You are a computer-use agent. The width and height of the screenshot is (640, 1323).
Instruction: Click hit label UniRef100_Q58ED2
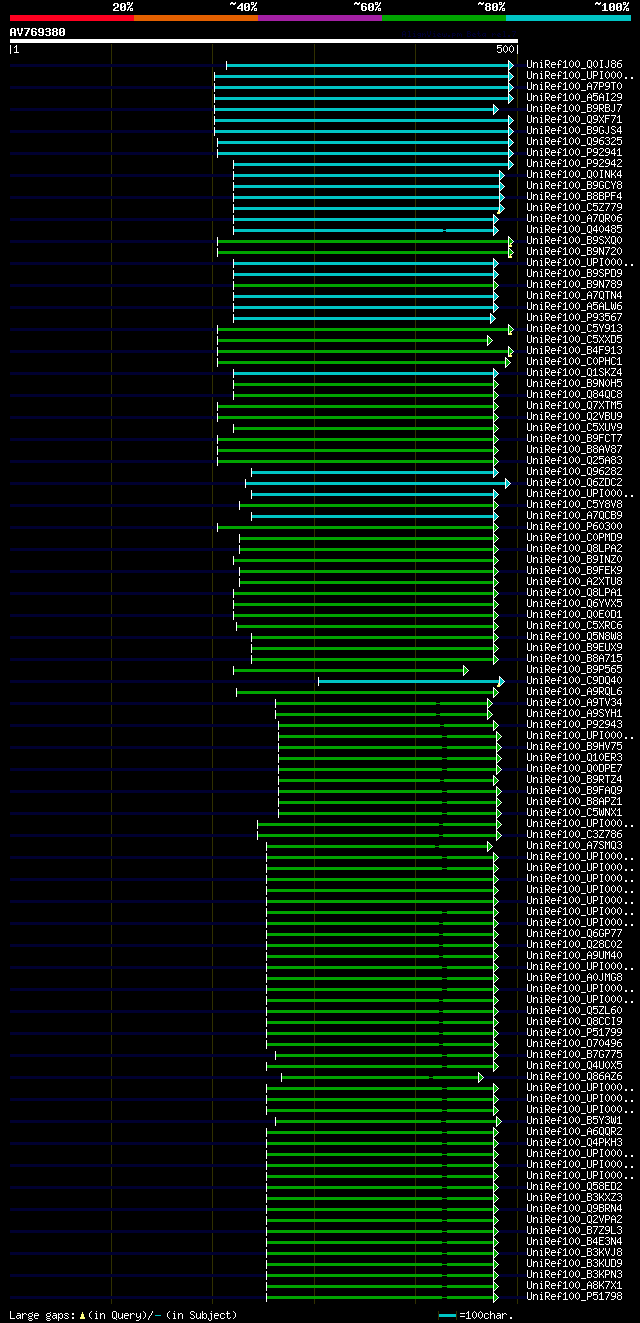[x=574, y=1187]
